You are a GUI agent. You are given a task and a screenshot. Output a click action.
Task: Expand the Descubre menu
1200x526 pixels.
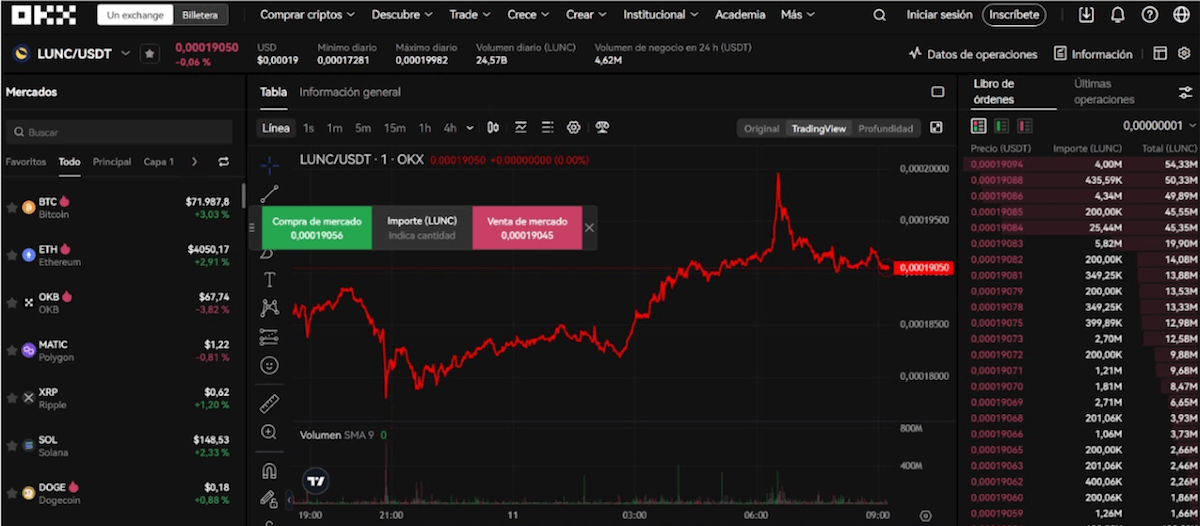[x=402, y=15]
